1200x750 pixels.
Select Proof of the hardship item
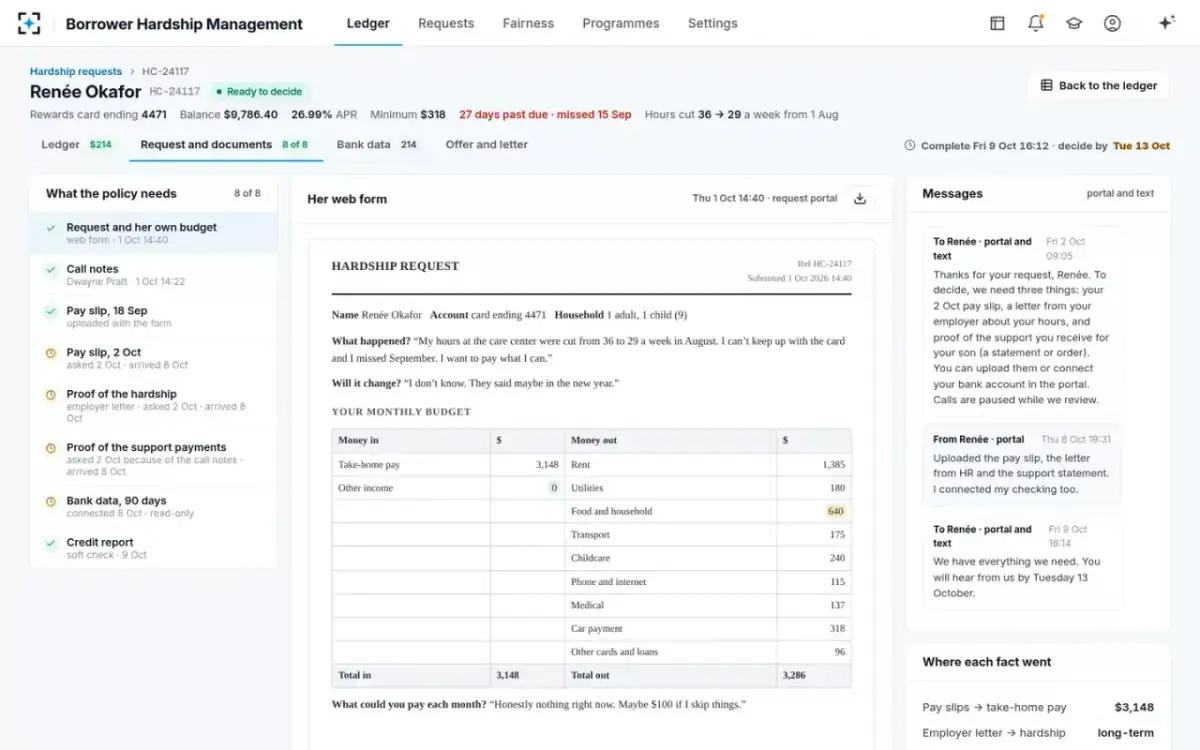[x=153, y=406]
